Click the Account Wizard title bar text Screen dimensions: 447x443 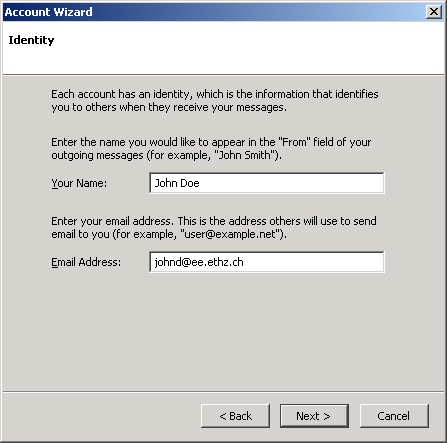pos(48,12)
